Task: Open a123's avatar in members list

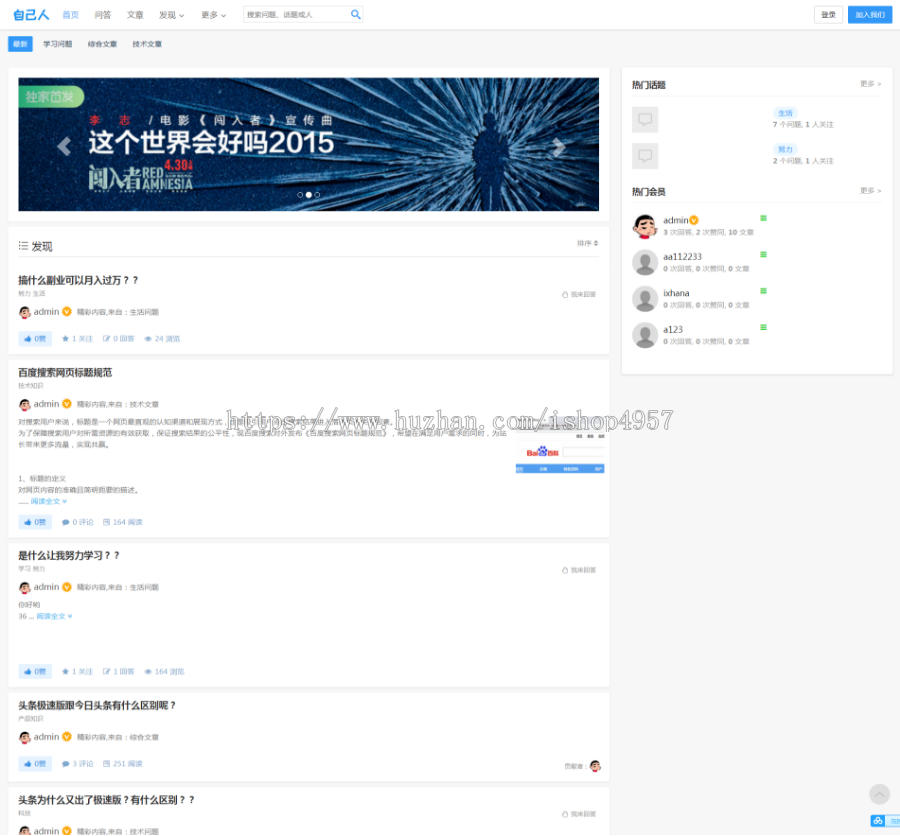Action: (x=645, y=335)
